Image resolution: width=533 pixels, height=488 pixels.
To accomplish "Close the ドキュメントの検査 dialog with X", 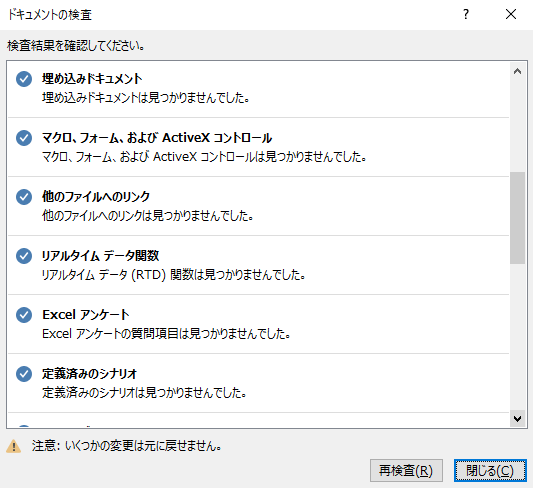I will (x=511, y=14).
